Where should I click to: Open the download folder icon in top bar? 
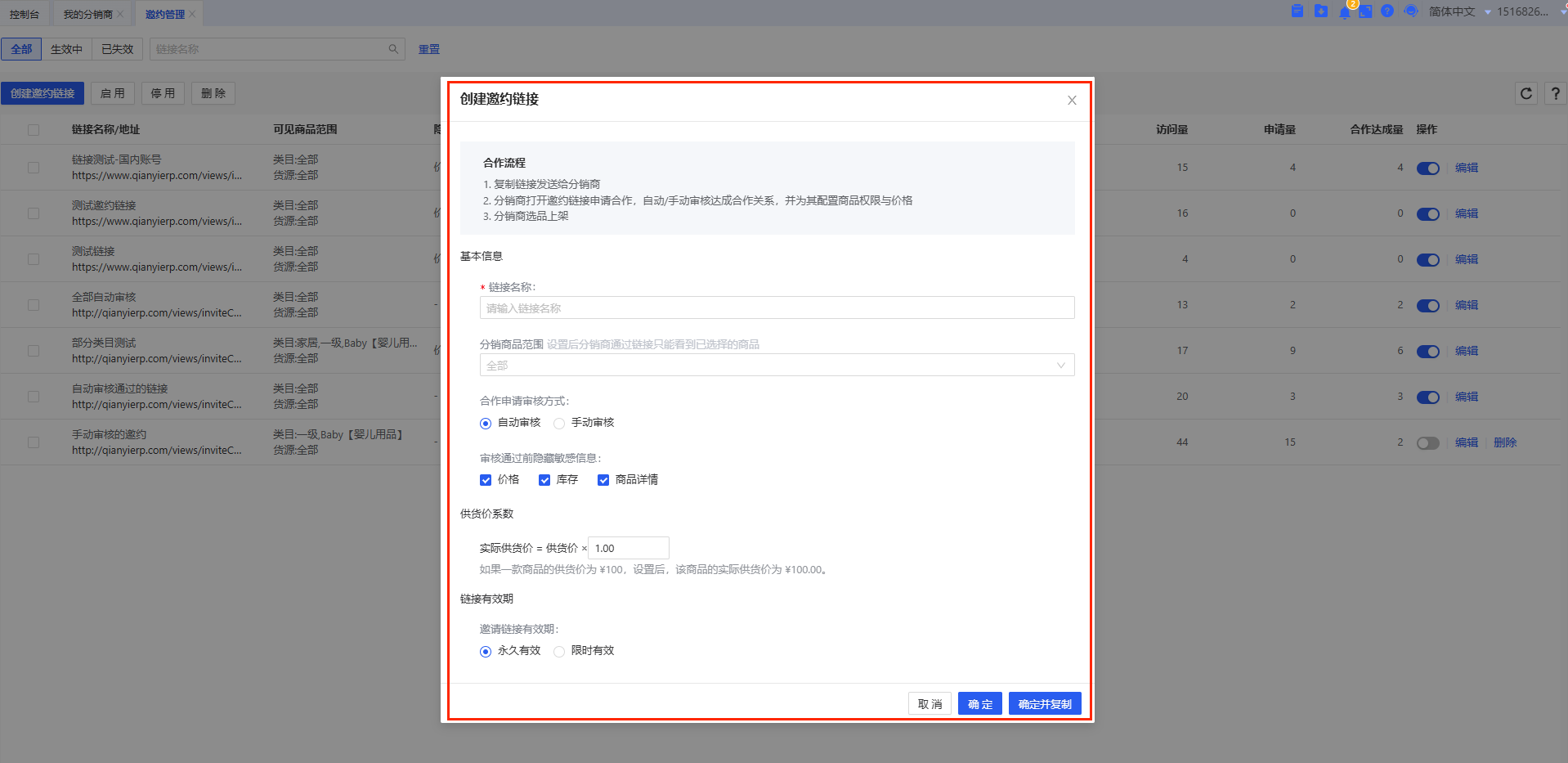pyautogui.click(x=1321, y=11)
